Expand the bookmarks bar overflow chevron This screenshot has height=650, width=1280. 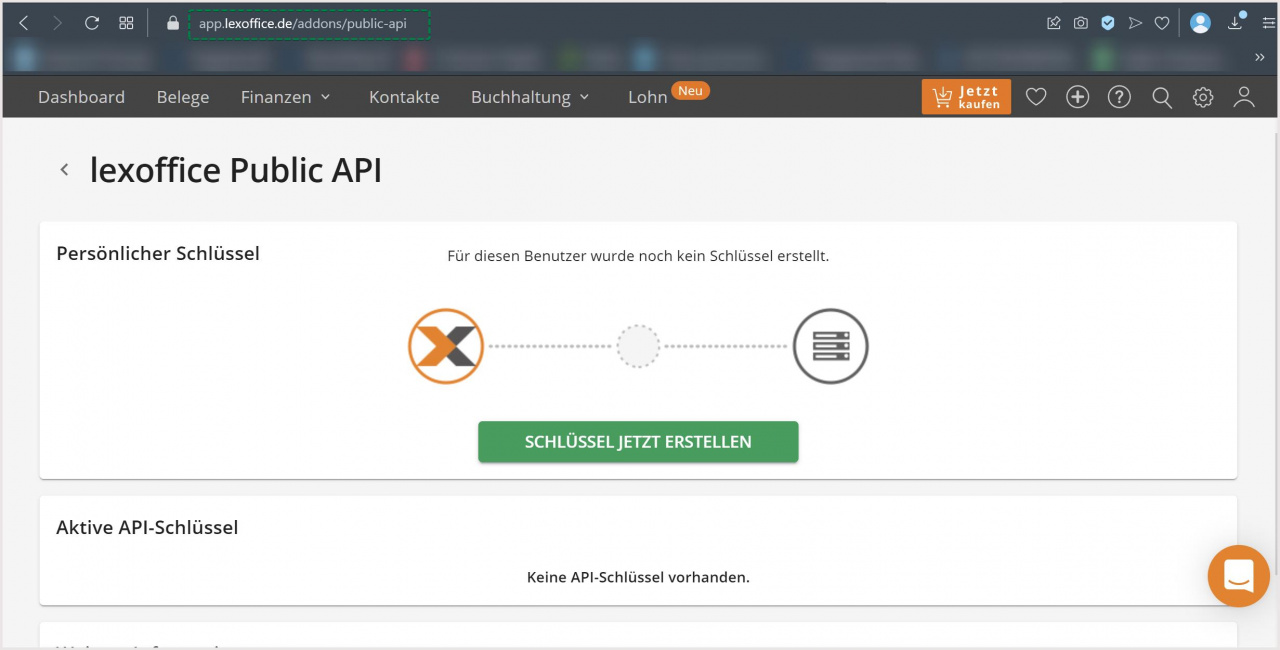click(1260, 57)
